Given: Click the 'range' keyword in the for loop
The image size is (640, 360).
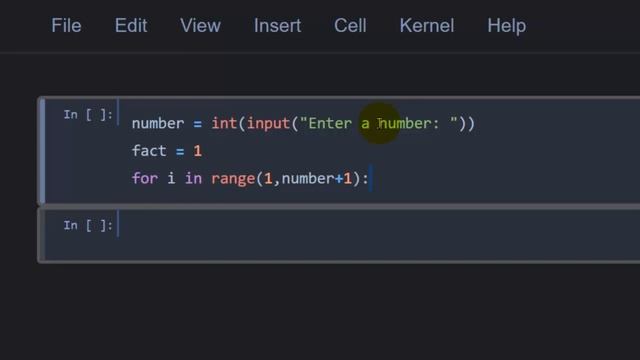Looking at the screenshot, I should coord(233,179).
